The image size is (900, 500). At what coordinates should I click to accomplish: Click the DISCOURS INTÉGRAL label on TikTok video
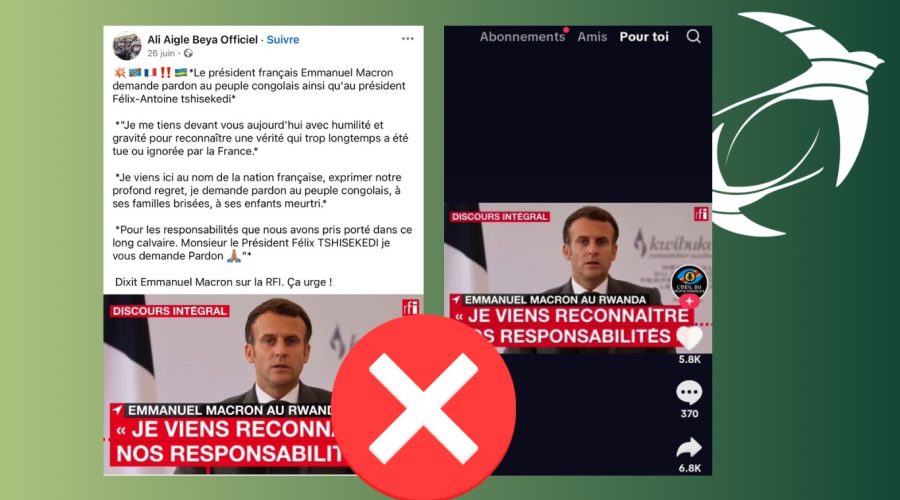[x=500, y=217]
